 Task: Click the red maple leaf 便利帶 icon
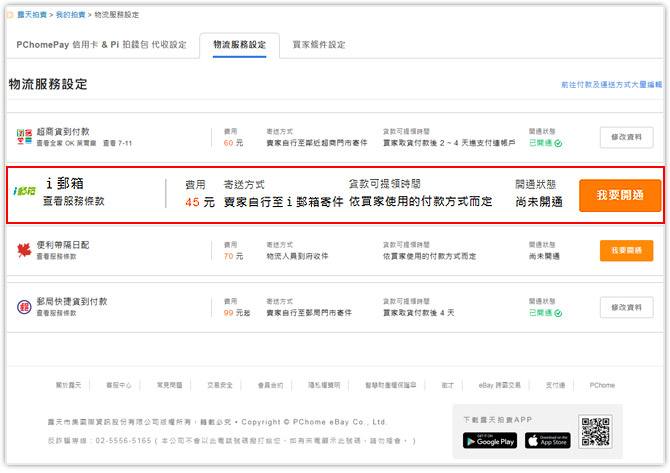point(25,249)
